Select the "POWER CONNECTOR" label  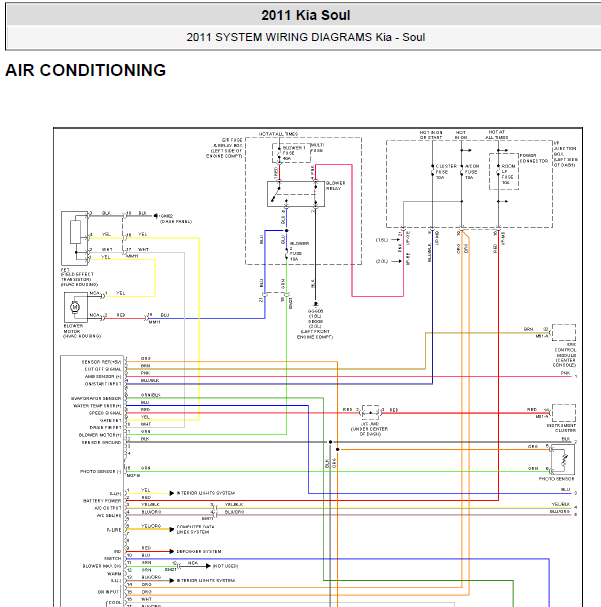click(534, 158)
